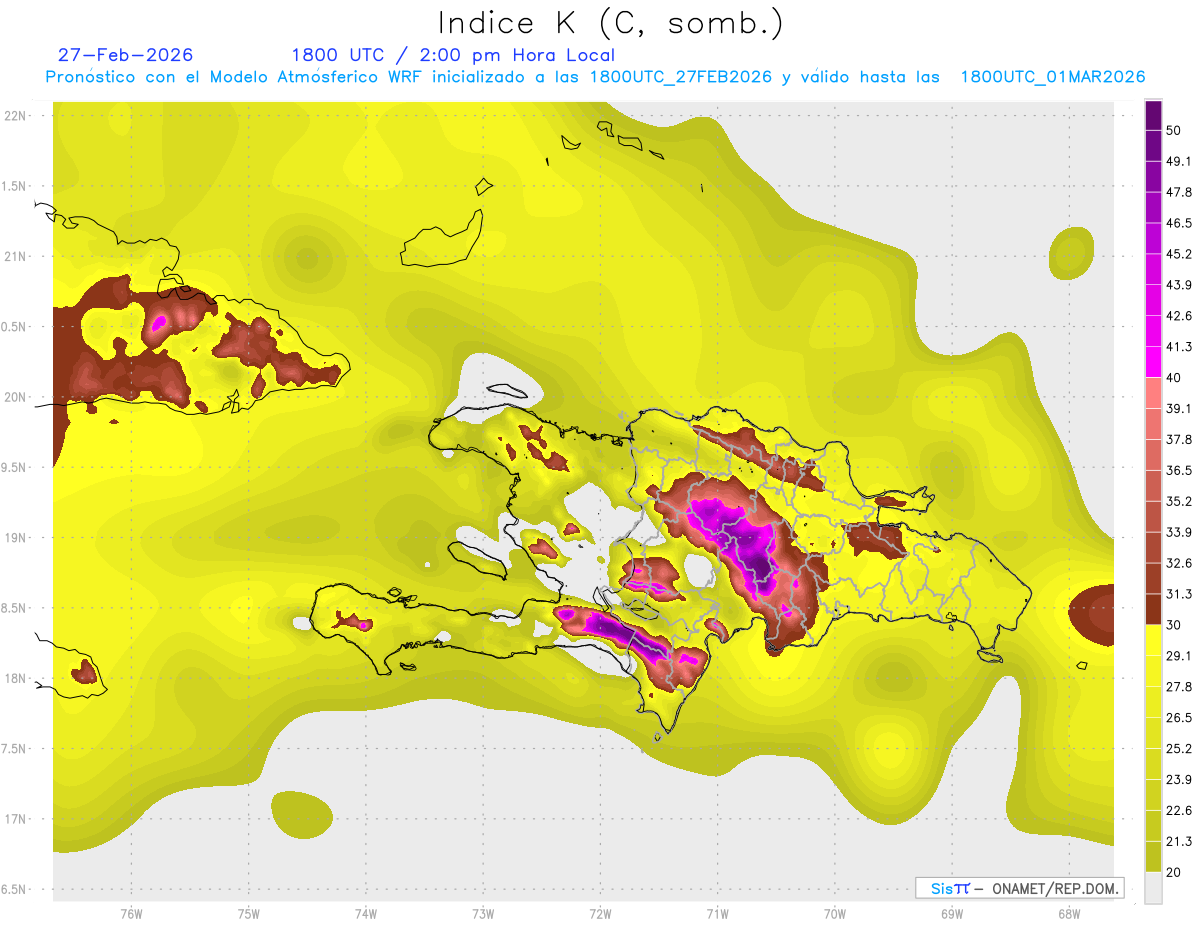The image size is (1200, 927).
Task: Click the light gray swatch at colorbar bottom
Action: point(1153,887)
